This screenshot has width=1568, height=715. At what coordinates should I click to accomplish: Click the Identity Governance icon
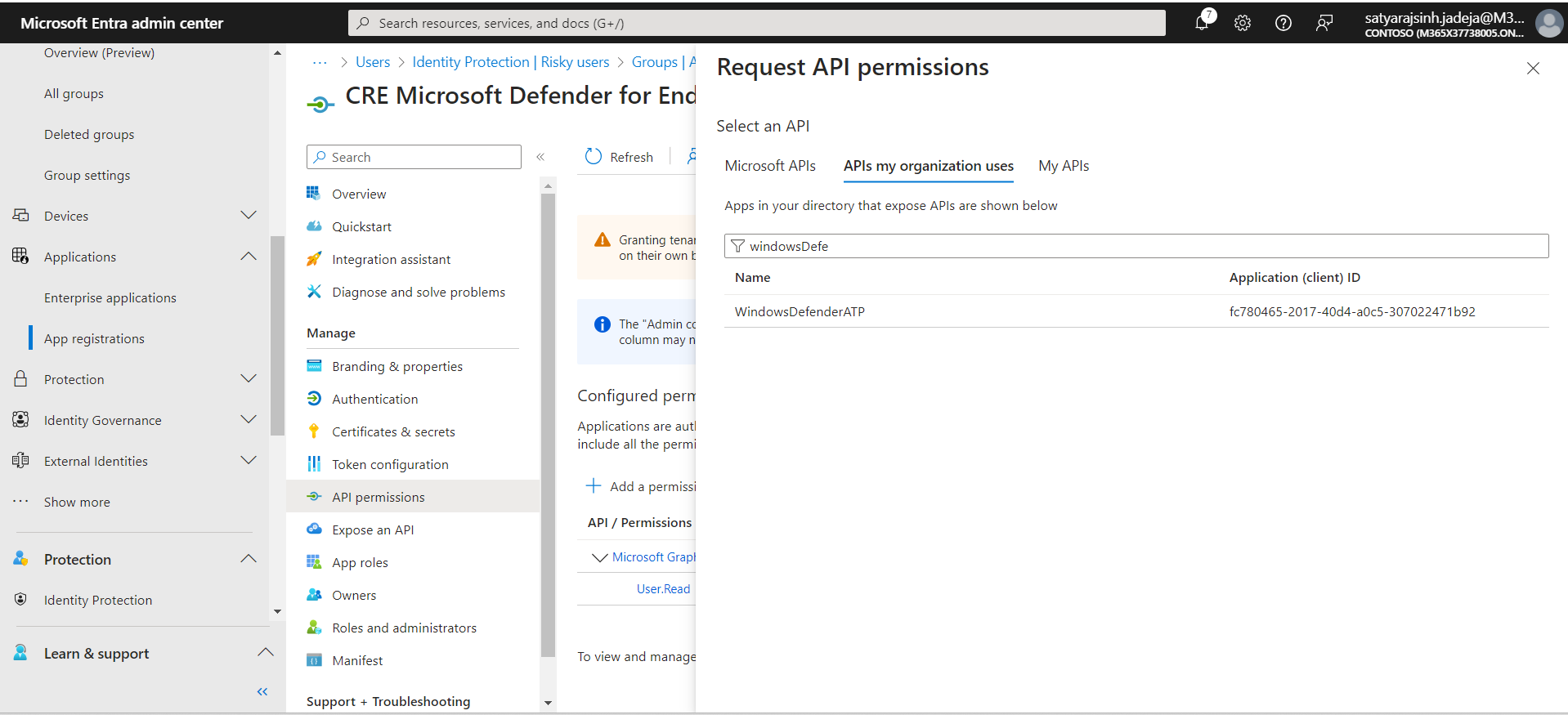20,419
